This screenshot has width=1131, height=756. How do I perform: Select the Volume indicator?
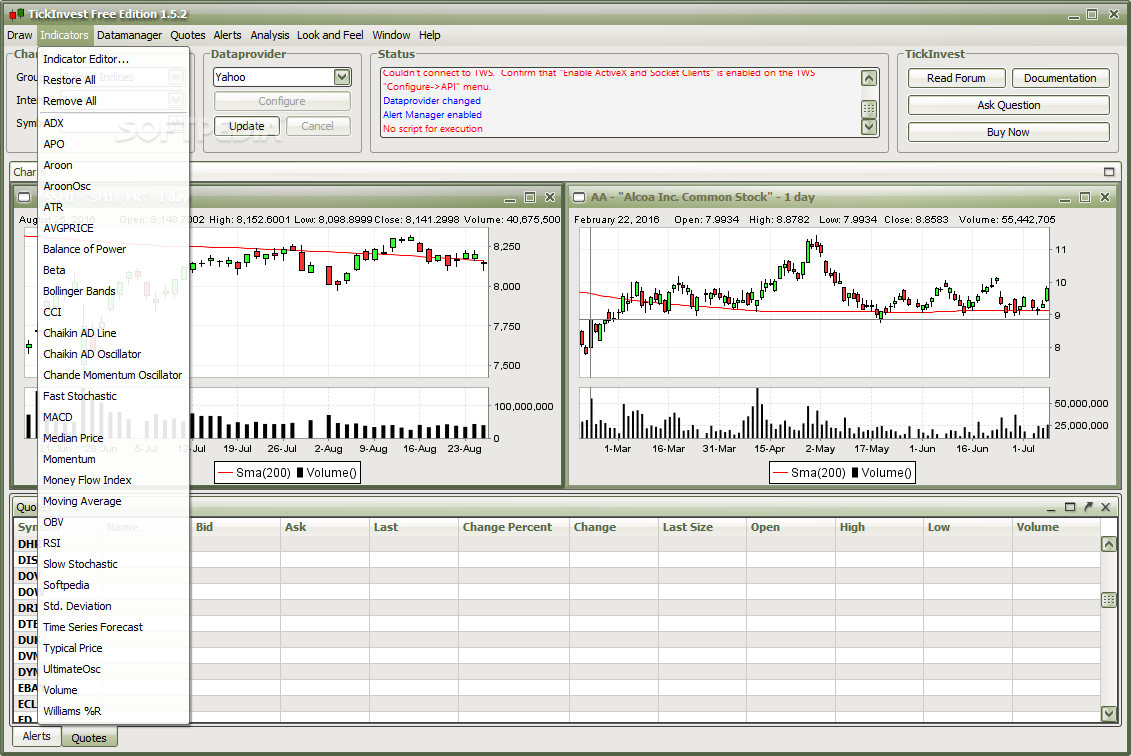[x=114, y=690]
